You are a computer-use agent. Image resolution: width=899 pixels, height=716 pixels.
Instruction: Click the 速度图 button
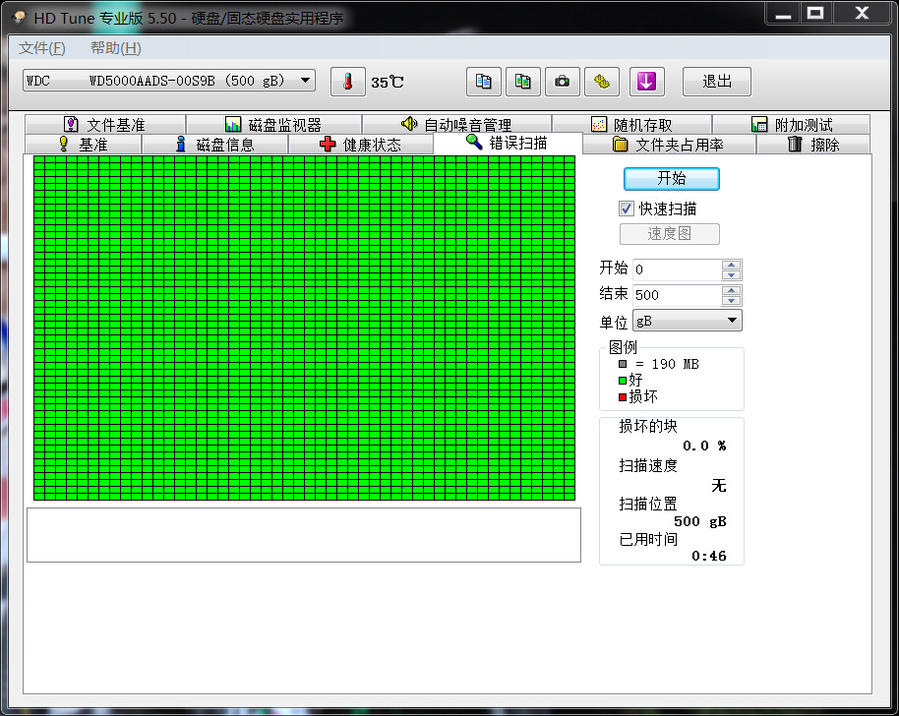tap(670, 233)
